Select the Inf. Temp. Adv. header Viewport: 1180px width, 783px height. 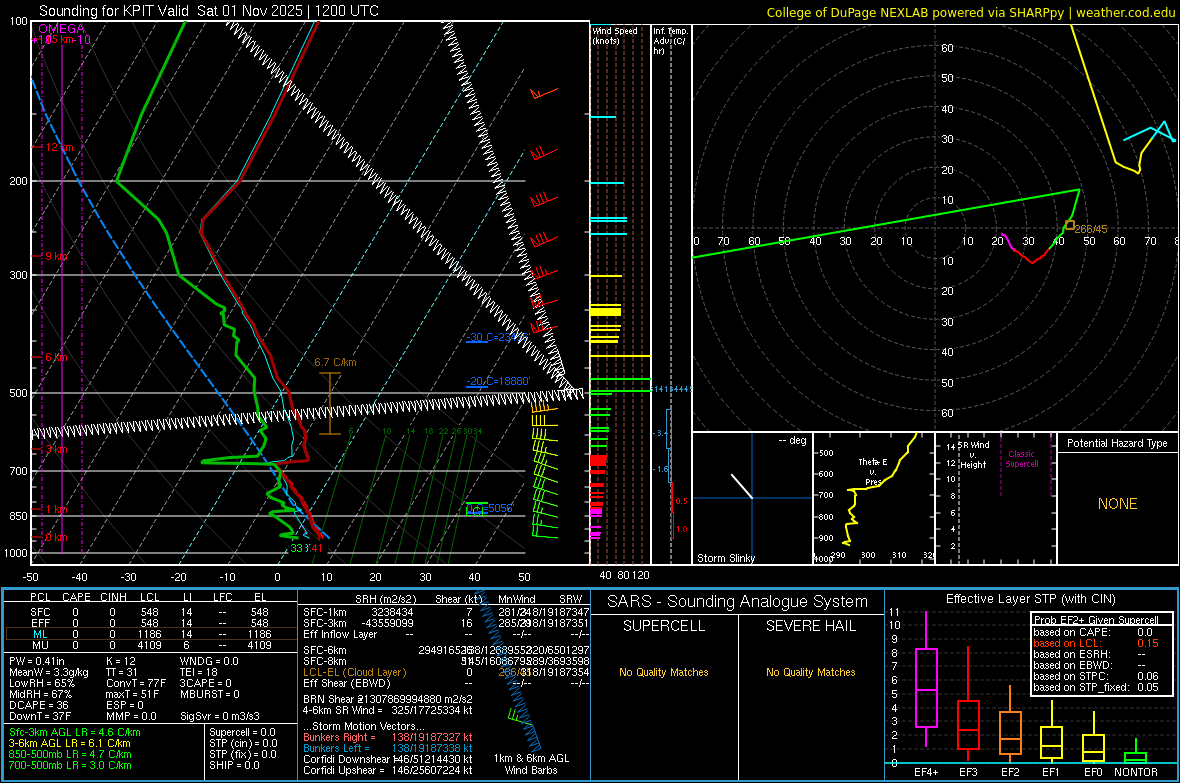[669, 41]
